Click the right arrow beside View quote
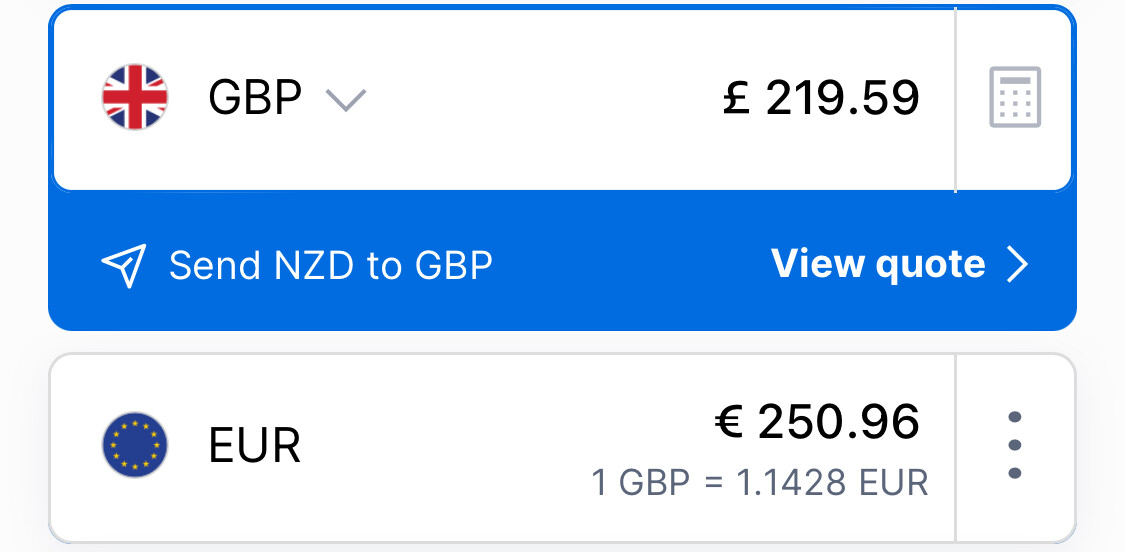 (1017, 265)
